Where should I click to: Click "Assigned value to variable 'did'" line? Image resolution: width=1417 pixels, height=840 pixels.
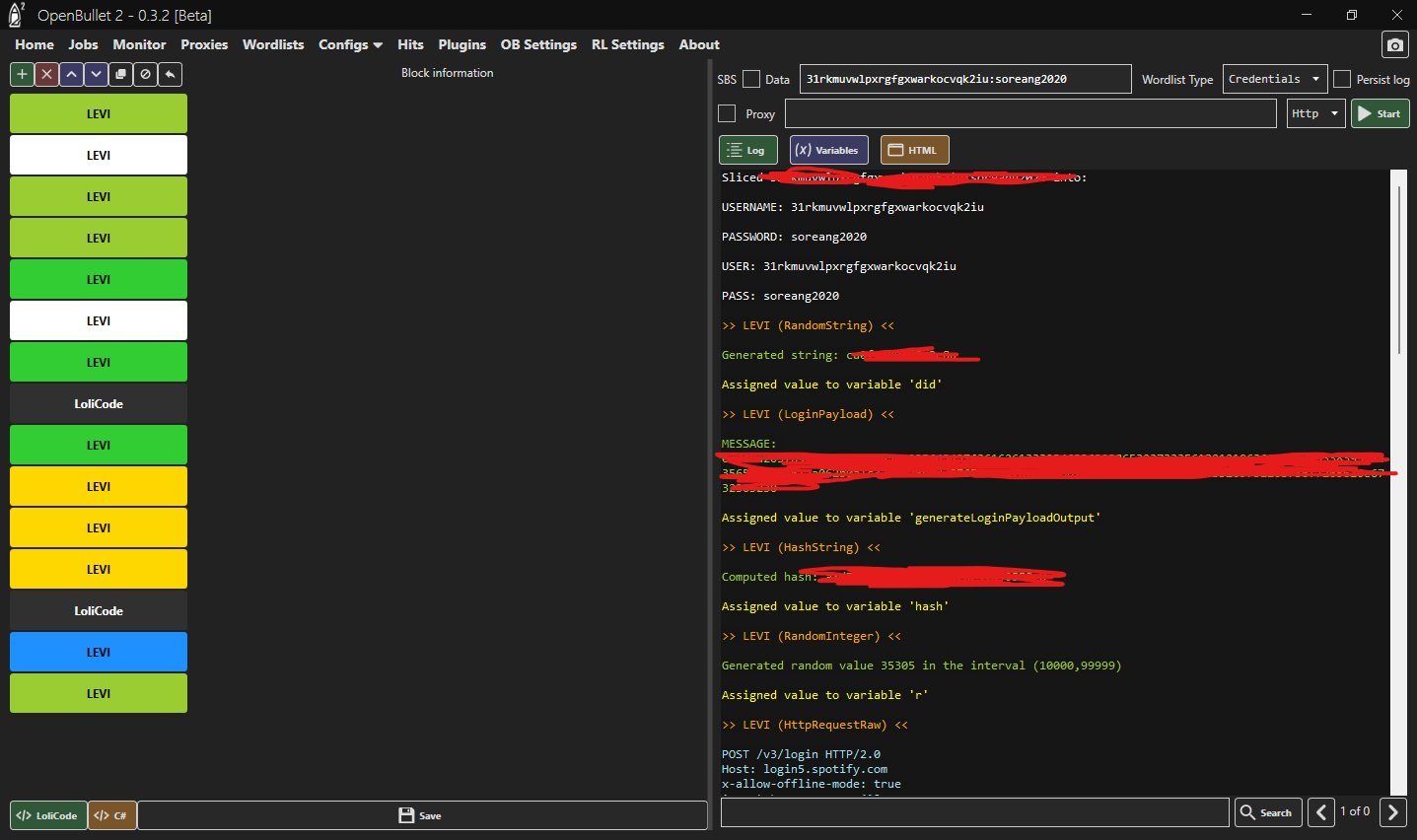point(831,385)
